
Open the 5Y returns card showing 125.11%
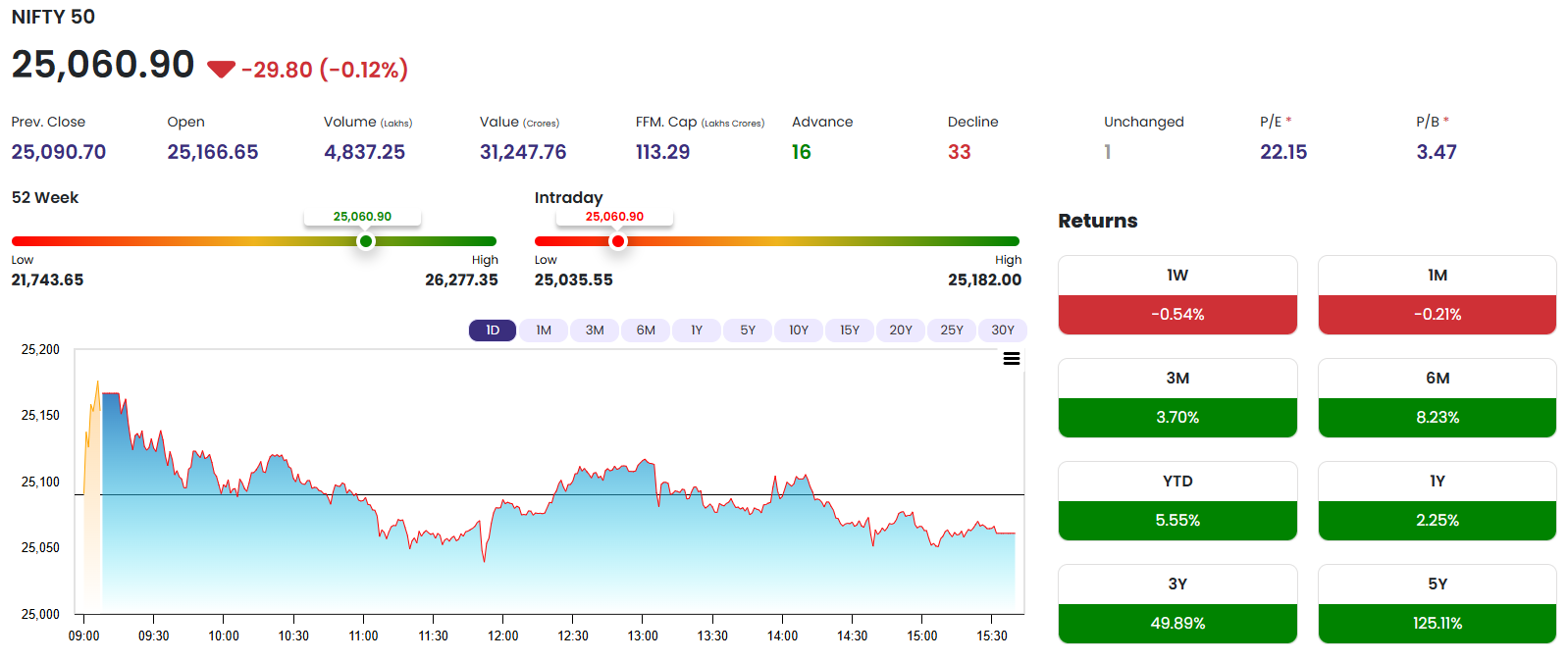point(1437,604)
